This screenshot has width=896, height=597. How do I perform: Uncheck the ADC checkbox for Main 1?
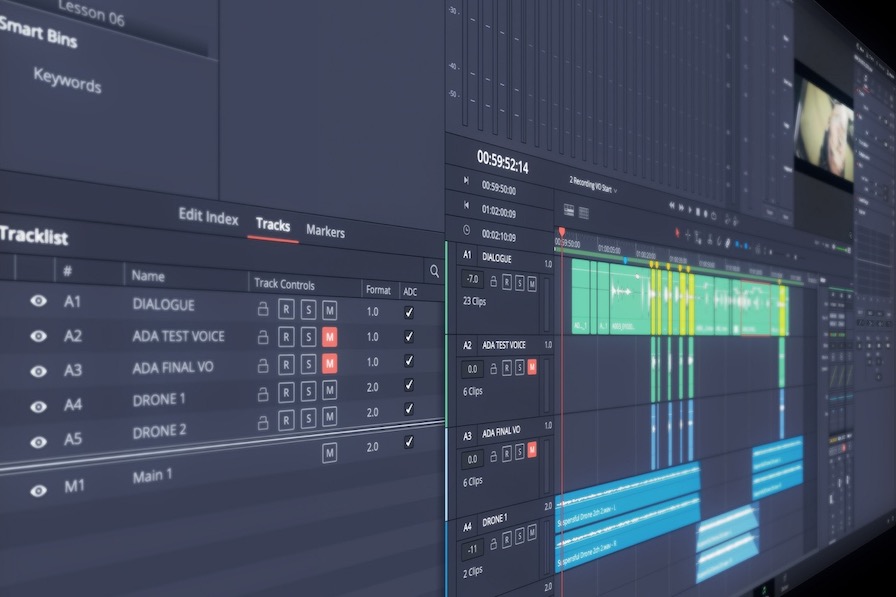[x=409, y=442]
